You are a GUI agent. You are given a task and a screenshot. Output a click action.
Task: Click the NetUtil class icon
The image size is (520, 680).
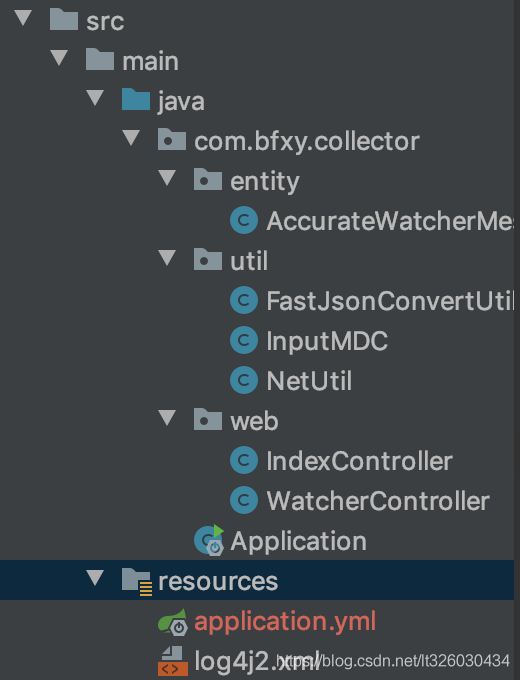(244, 380)
